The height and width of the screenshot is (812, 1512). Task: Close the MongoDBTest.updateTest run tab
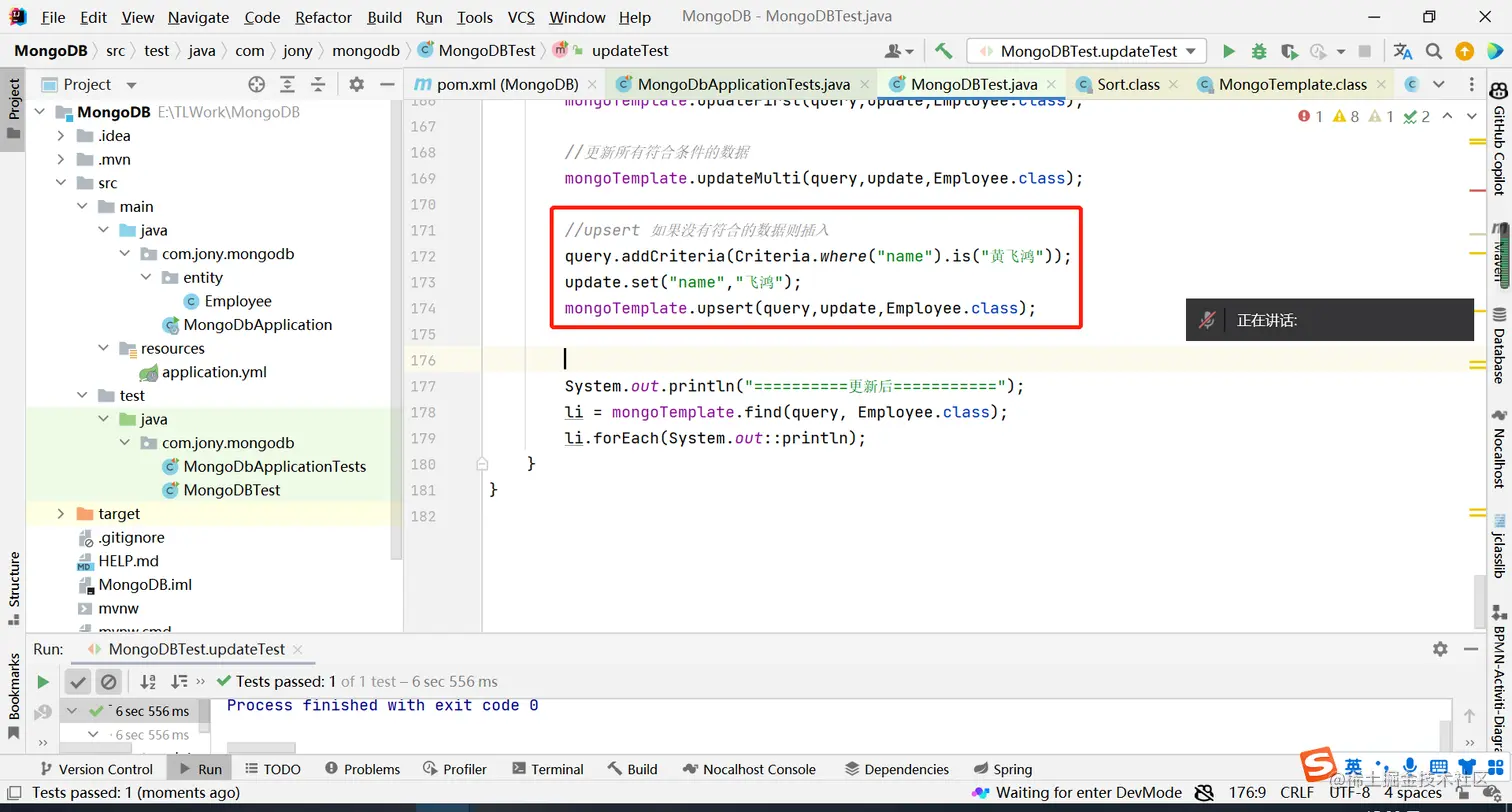297,650
